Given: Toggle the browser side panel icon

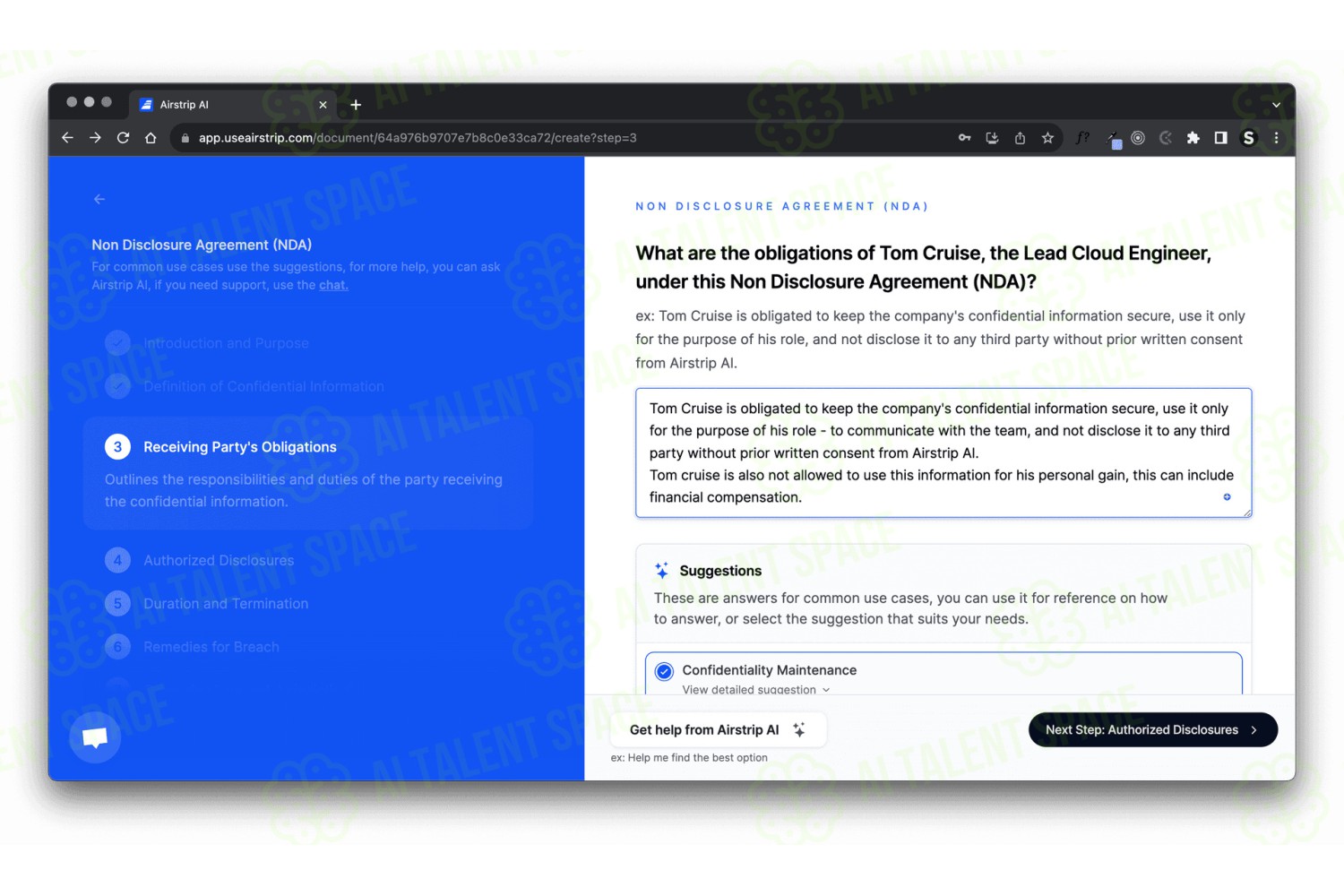Looking at the screenshot, I should tap(1220, 138).
